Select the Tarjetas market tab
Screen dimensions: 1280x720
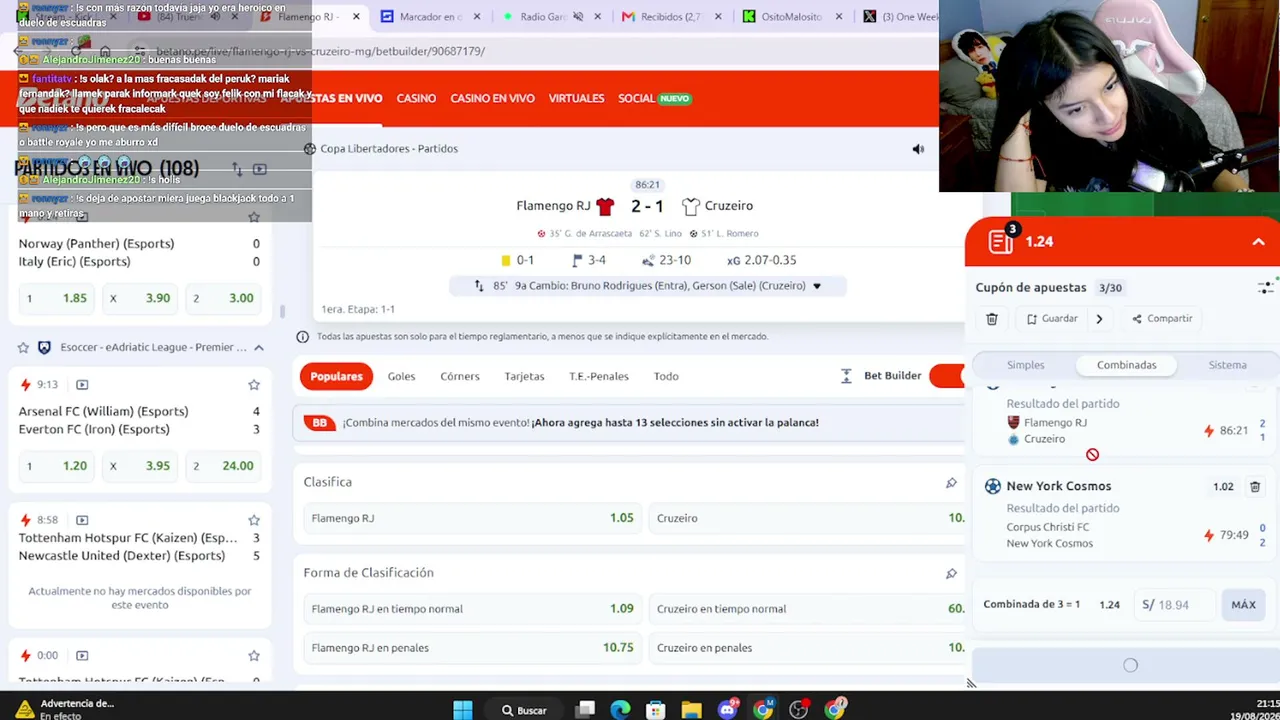pyautogui.click(x=524, y=377)
